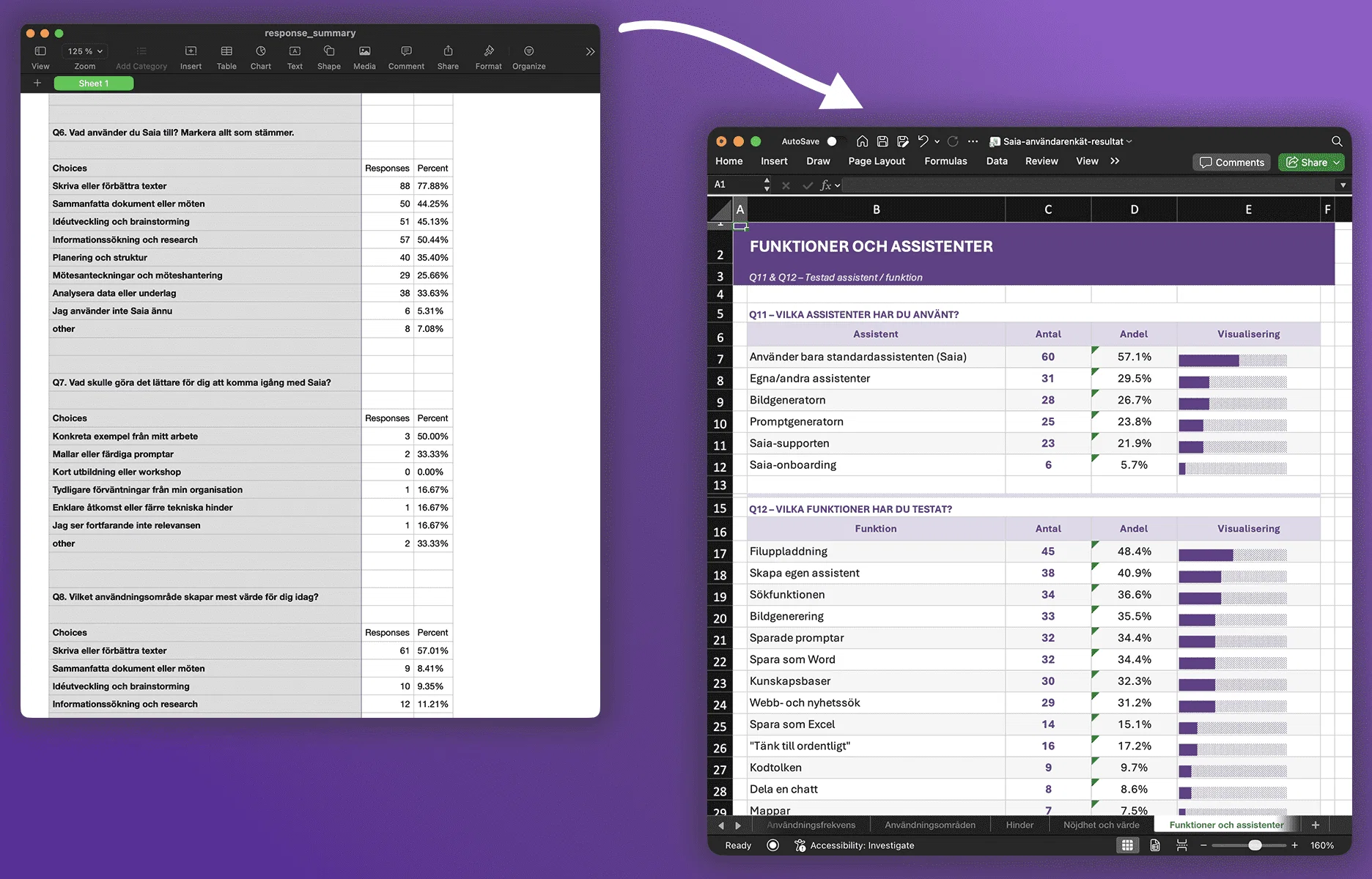The width and height of the screenshot is (1372, 879).
Task: Open the Share button dropdown arrow
Action: click(1337, 163)
